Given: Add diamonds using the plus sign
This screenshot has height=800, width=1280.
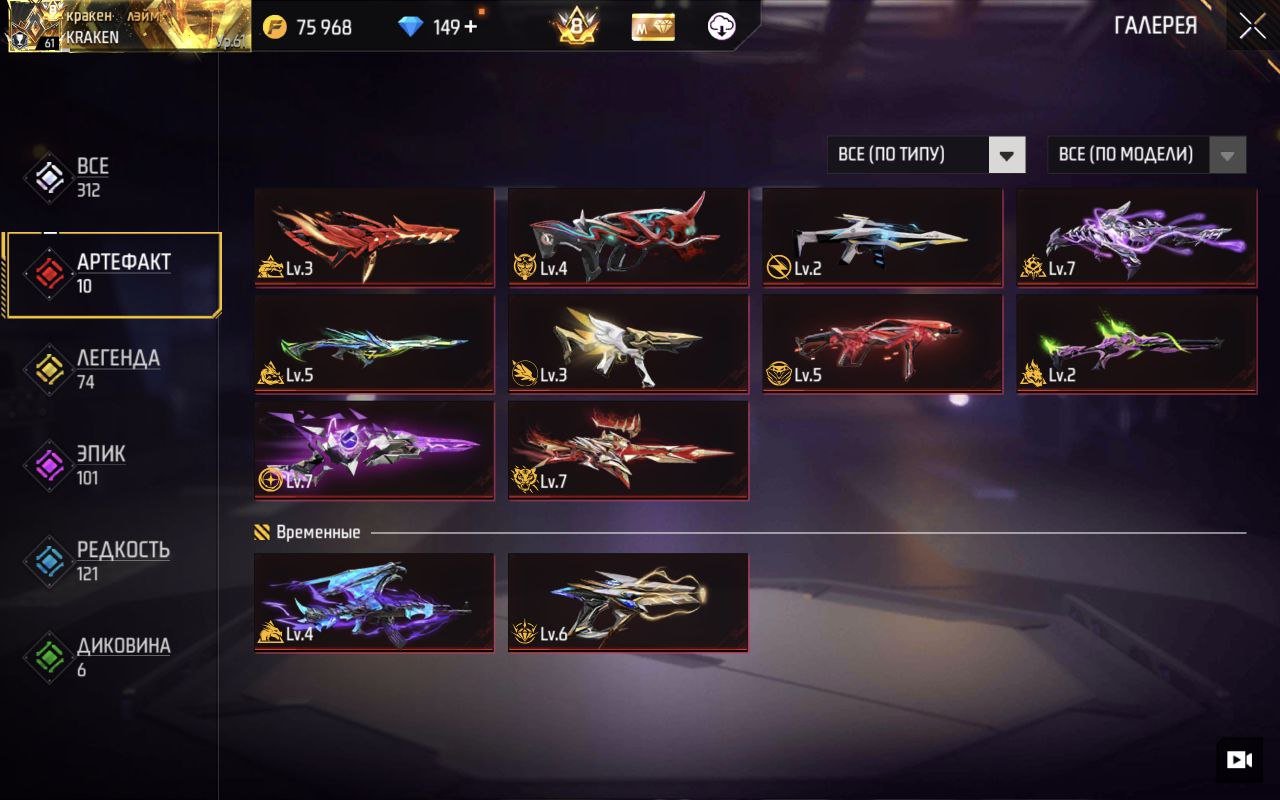Looking at the screenshot, I should tap(470, 27).
